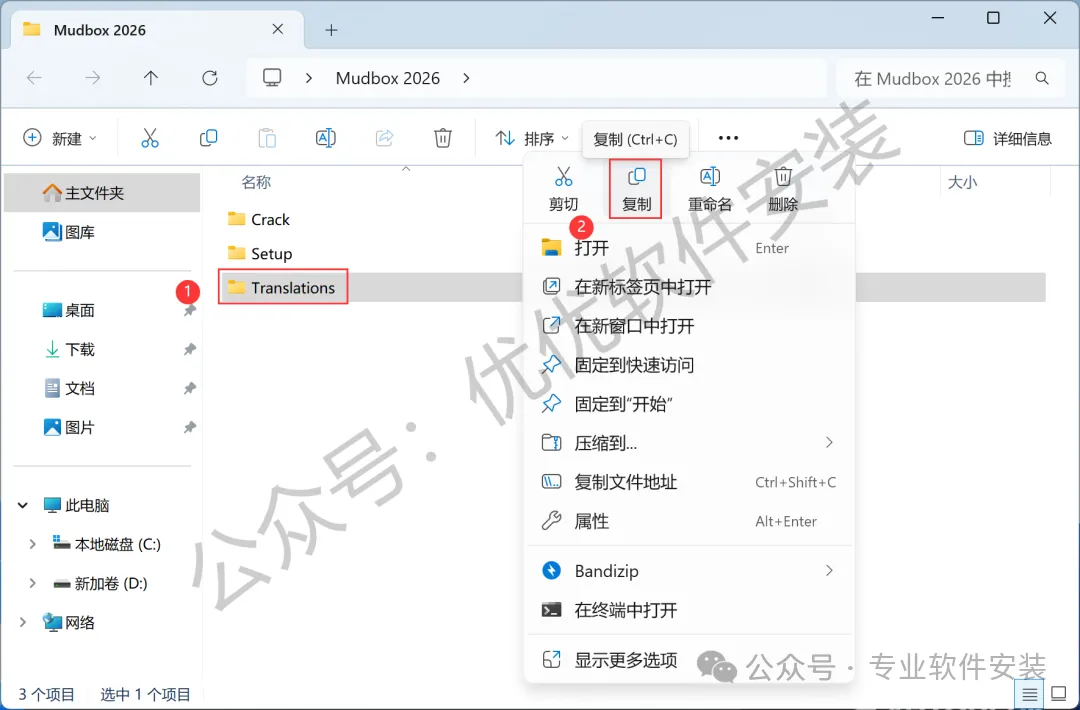This screenshot has height=710, width=1080.
Task: Go forward with the right arrow
Action: coord(92,78)
